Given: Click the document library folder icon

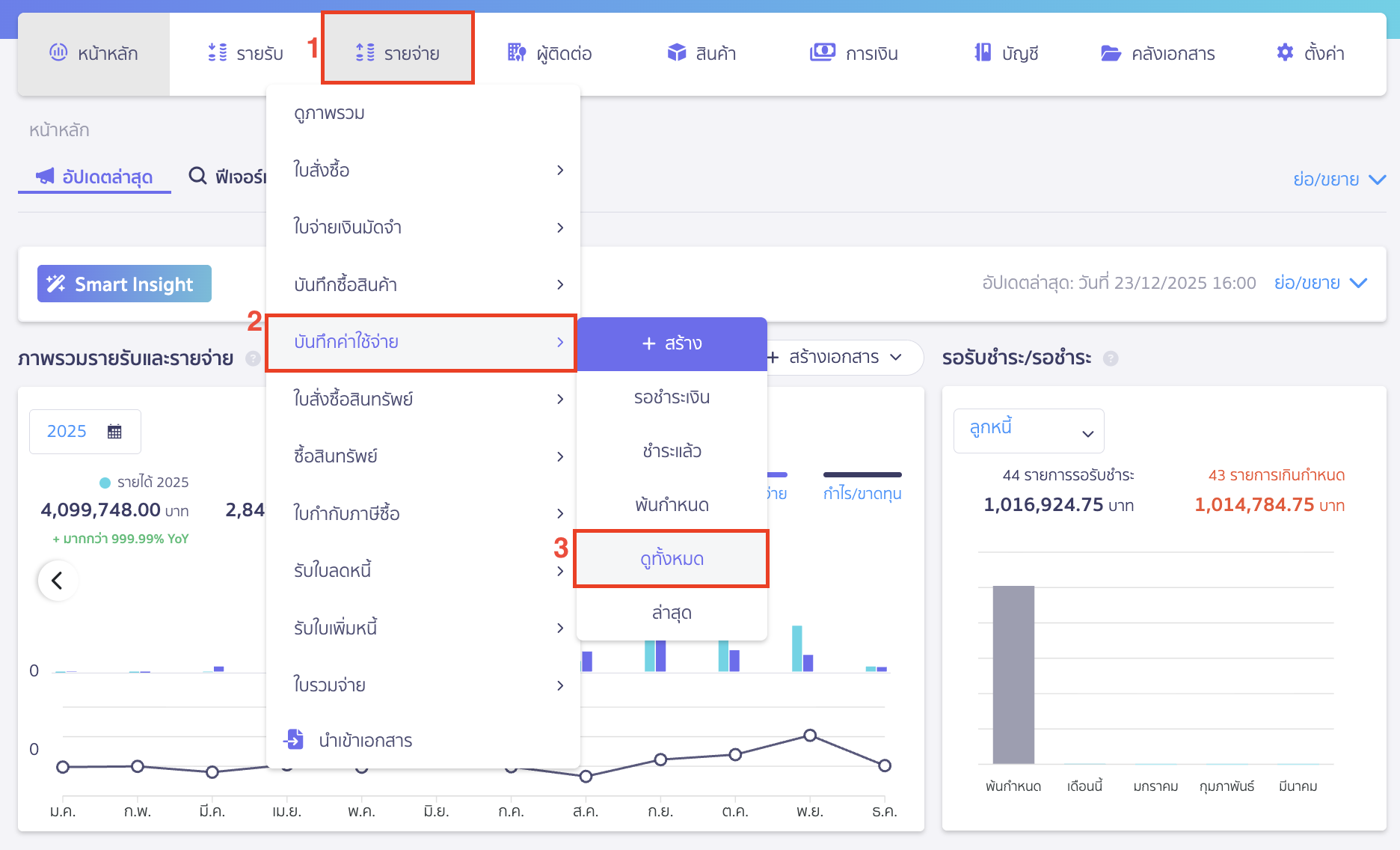Looking at the screenshot, I should (x=1111, y=53).
